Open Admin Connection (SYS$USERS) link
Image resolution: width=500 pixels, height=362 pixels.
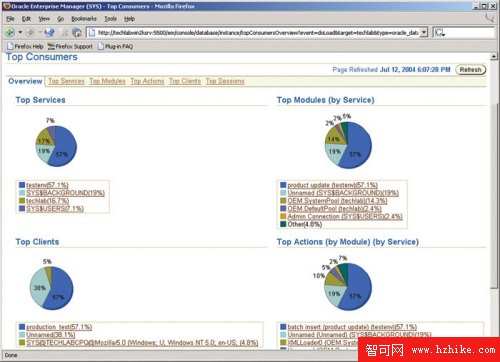click(345, 216)
